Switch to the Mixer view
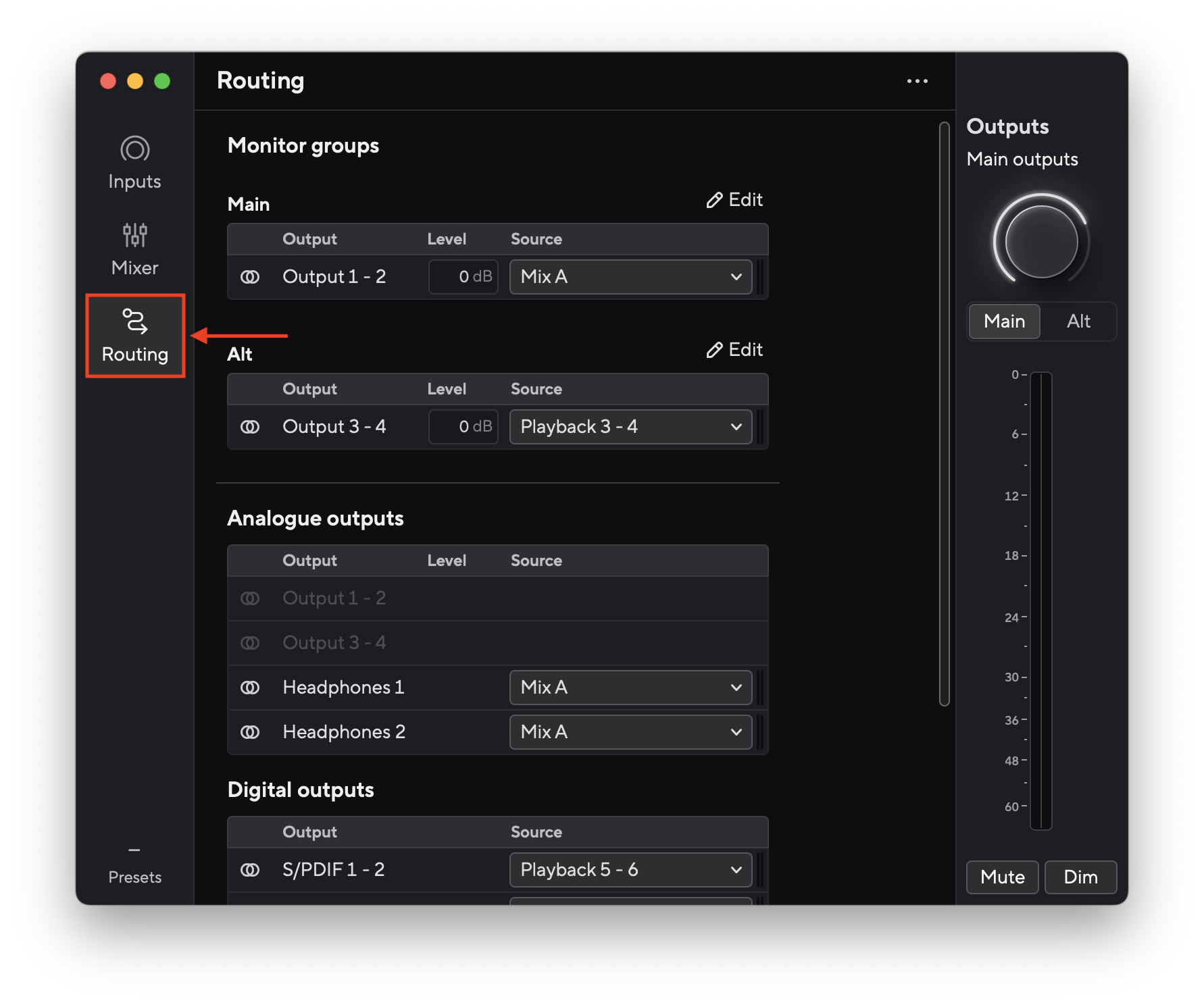 point(134,248)
